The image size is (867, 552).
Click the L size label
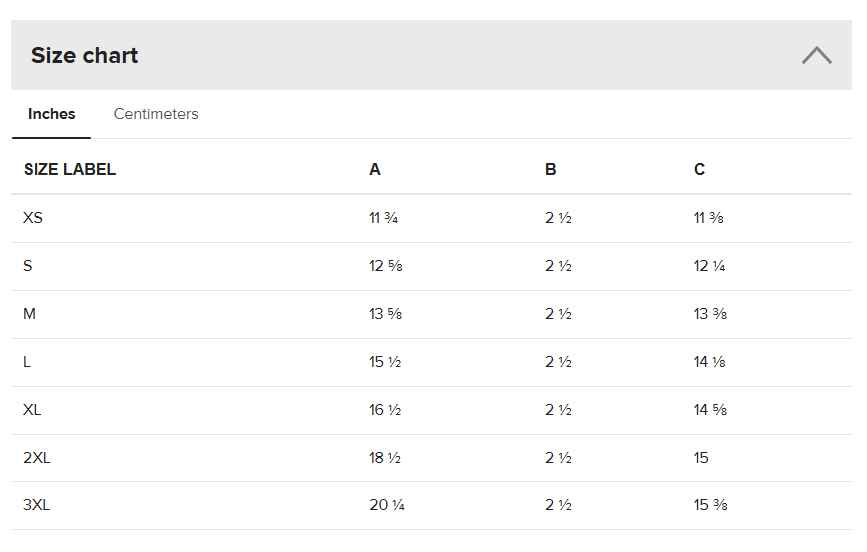tap(27, 362)
